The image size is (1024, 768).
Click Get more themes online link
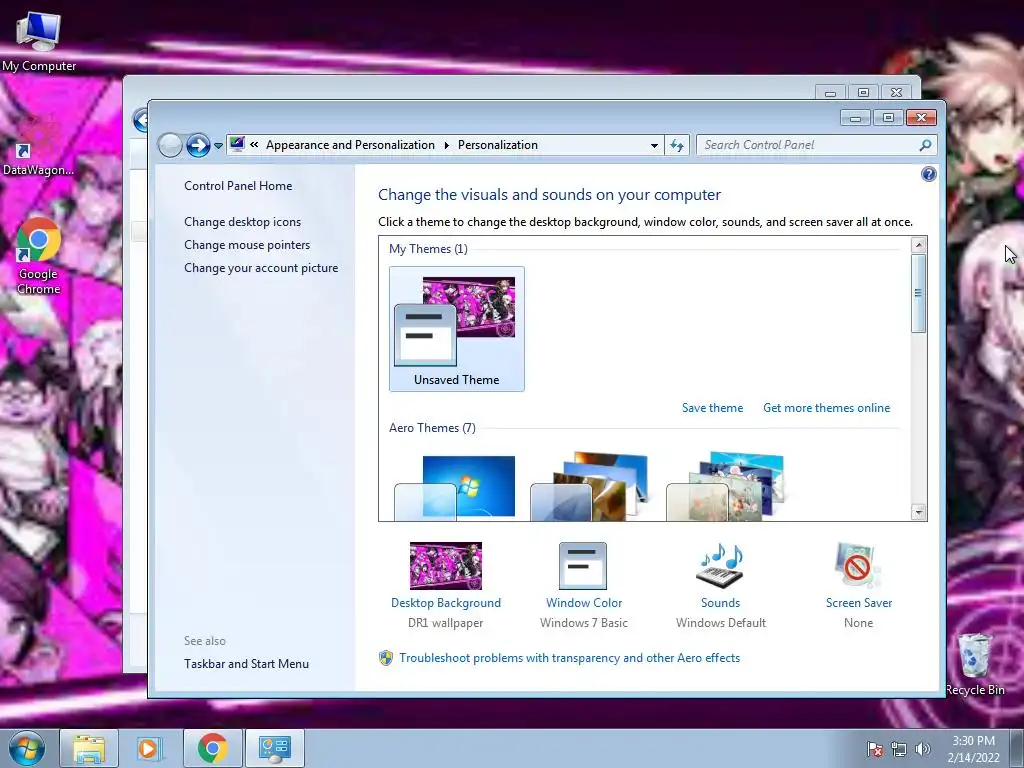[826, 408]
